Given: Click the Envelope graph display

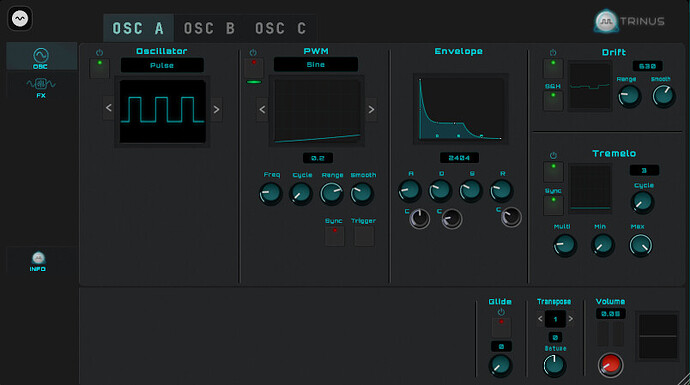Looking at the screenshot, I should pos(460,109).
